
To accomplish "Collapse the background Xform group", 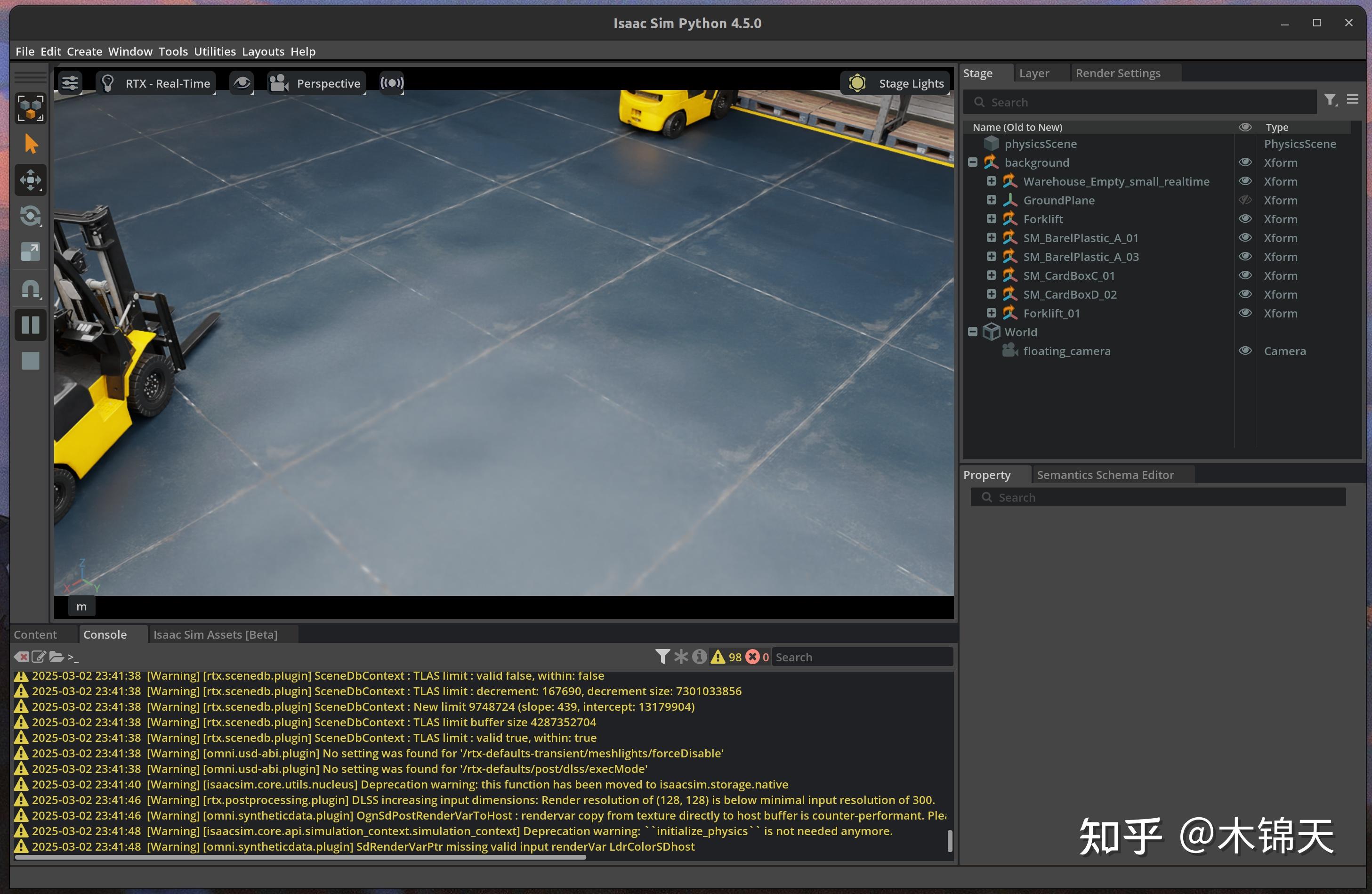I will (x=973, y=163).
